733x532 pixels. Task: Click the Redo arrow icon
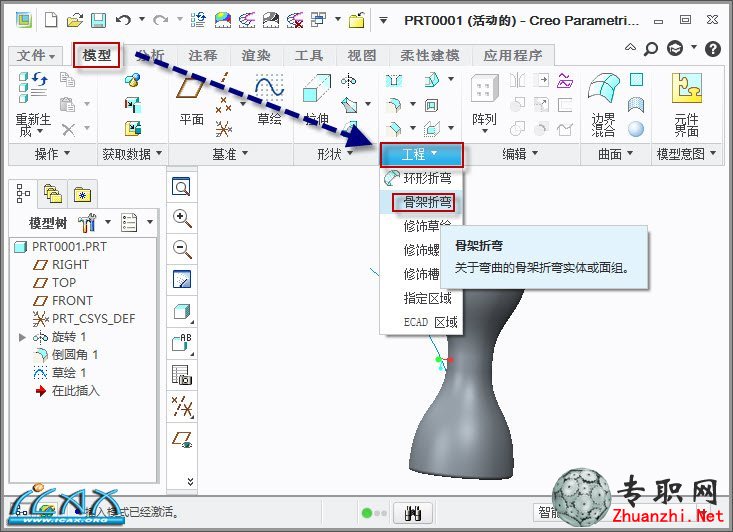point(160,20)
